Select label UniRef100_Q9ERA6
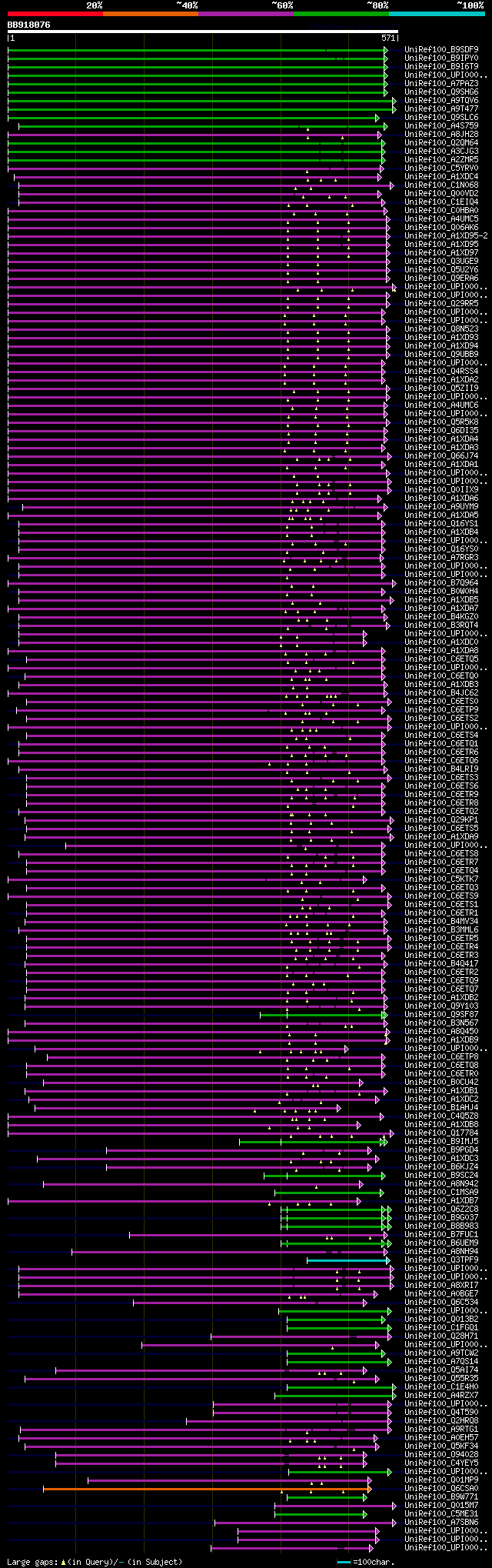The height and width of the screenshot is (1568, 492). click(441, 278)
